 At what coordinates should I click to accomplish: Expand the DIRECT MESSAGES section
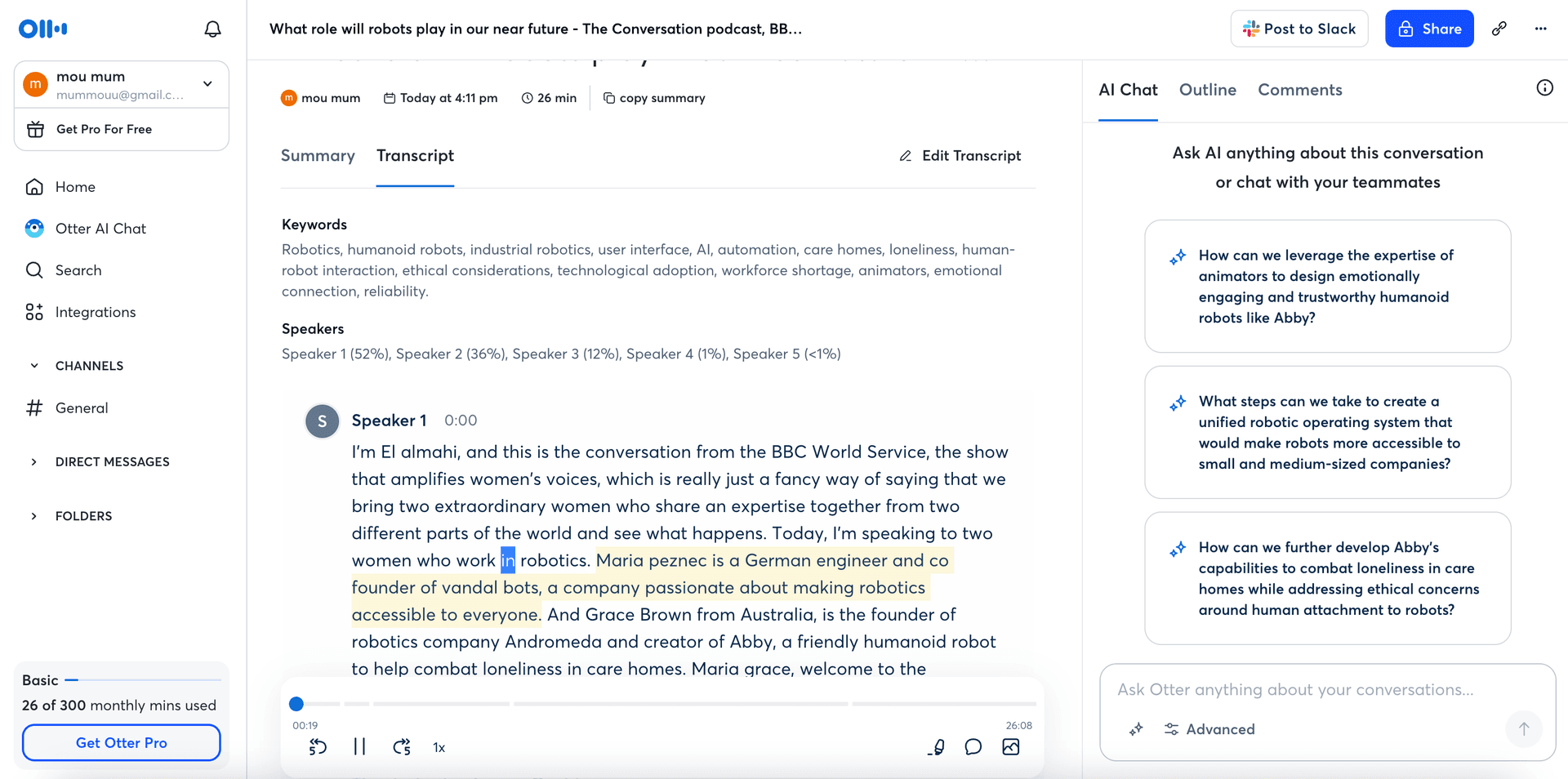coord(34,462)
